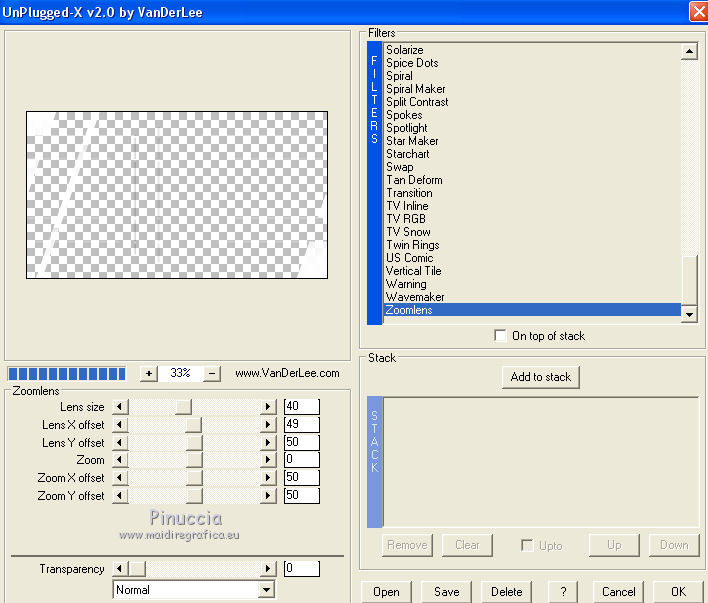Select the Wavemaker filter

[415, 297]
